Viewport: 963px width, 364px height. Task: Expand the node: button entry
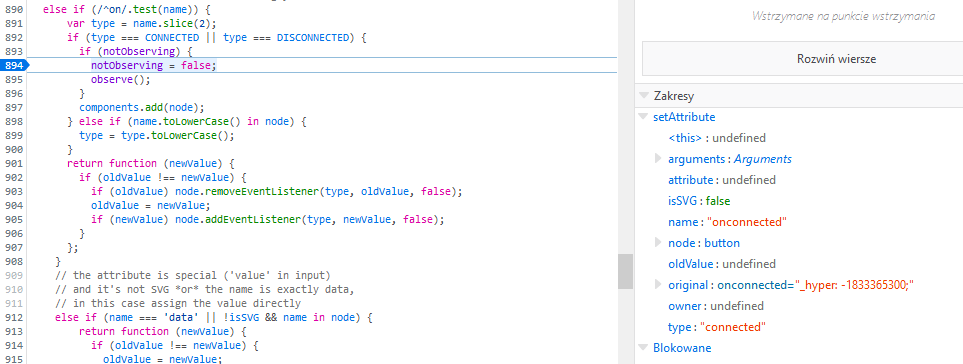coord(659,242)
